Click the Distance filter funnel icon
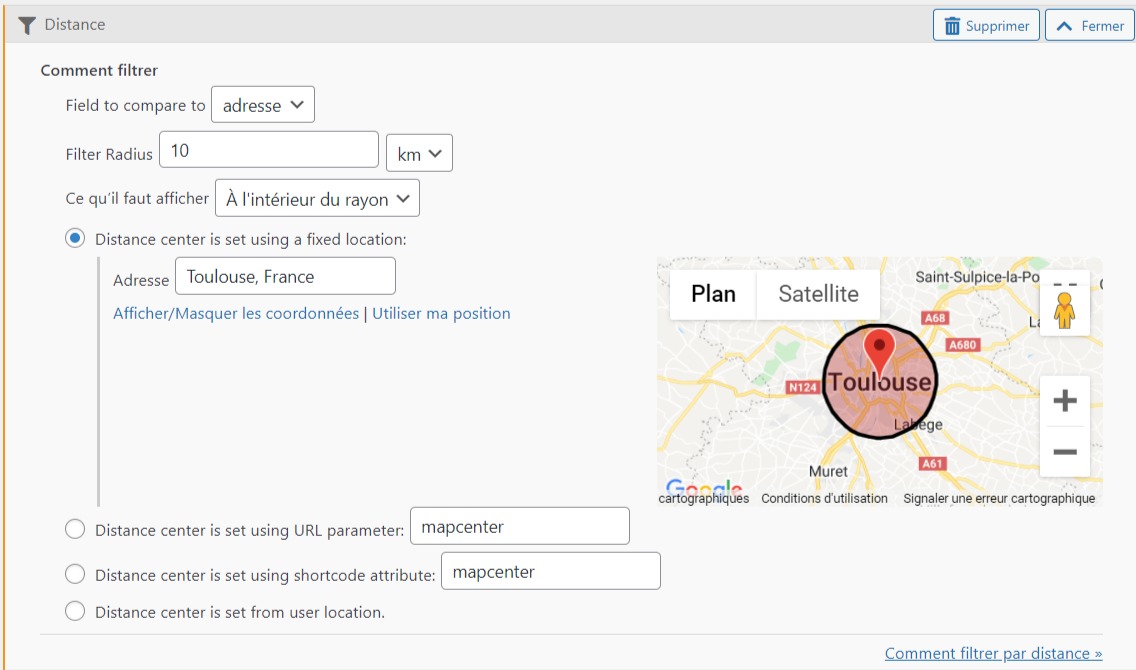 tap(27, 25)
